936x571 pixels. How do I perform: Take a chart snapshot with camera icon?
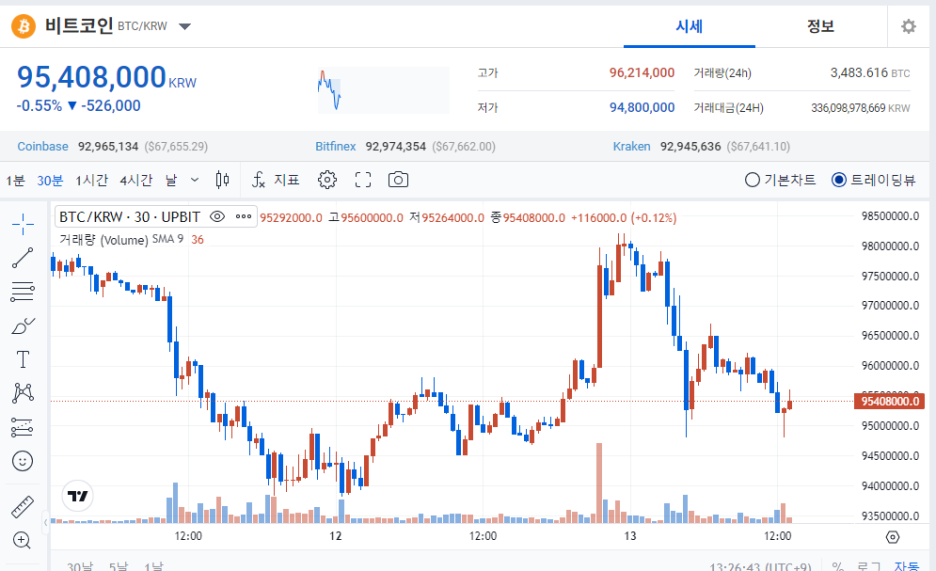click(398, 180)
